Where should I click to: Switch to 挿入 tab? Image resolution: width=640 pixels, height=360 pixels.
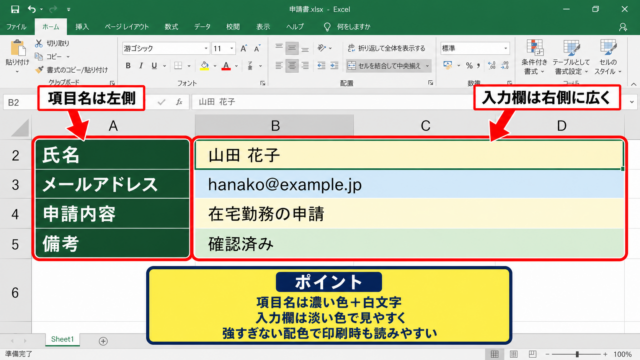[82, 27]
